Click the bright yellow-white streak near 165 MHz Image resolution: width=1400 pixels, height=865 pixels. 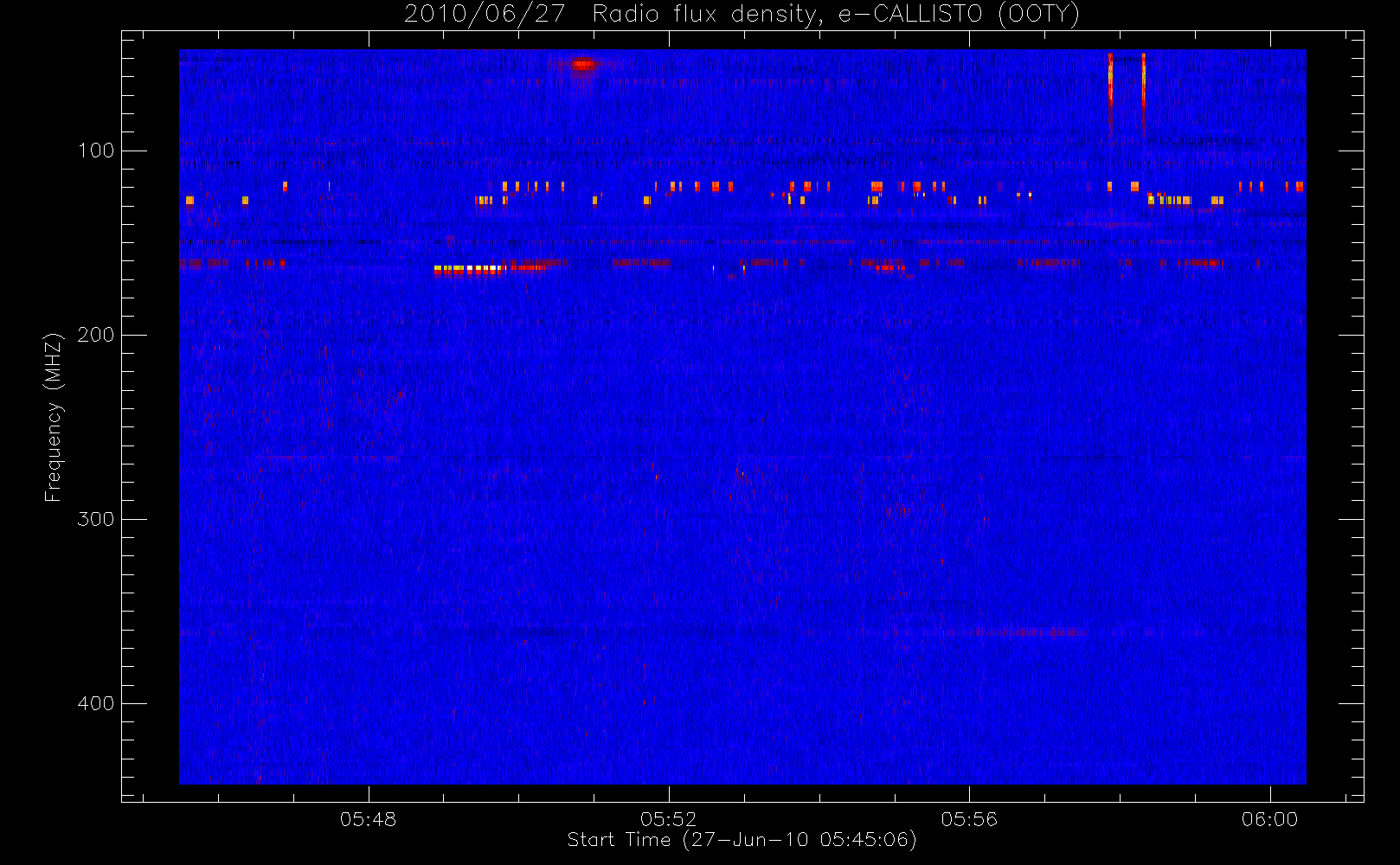pos(470,270)
